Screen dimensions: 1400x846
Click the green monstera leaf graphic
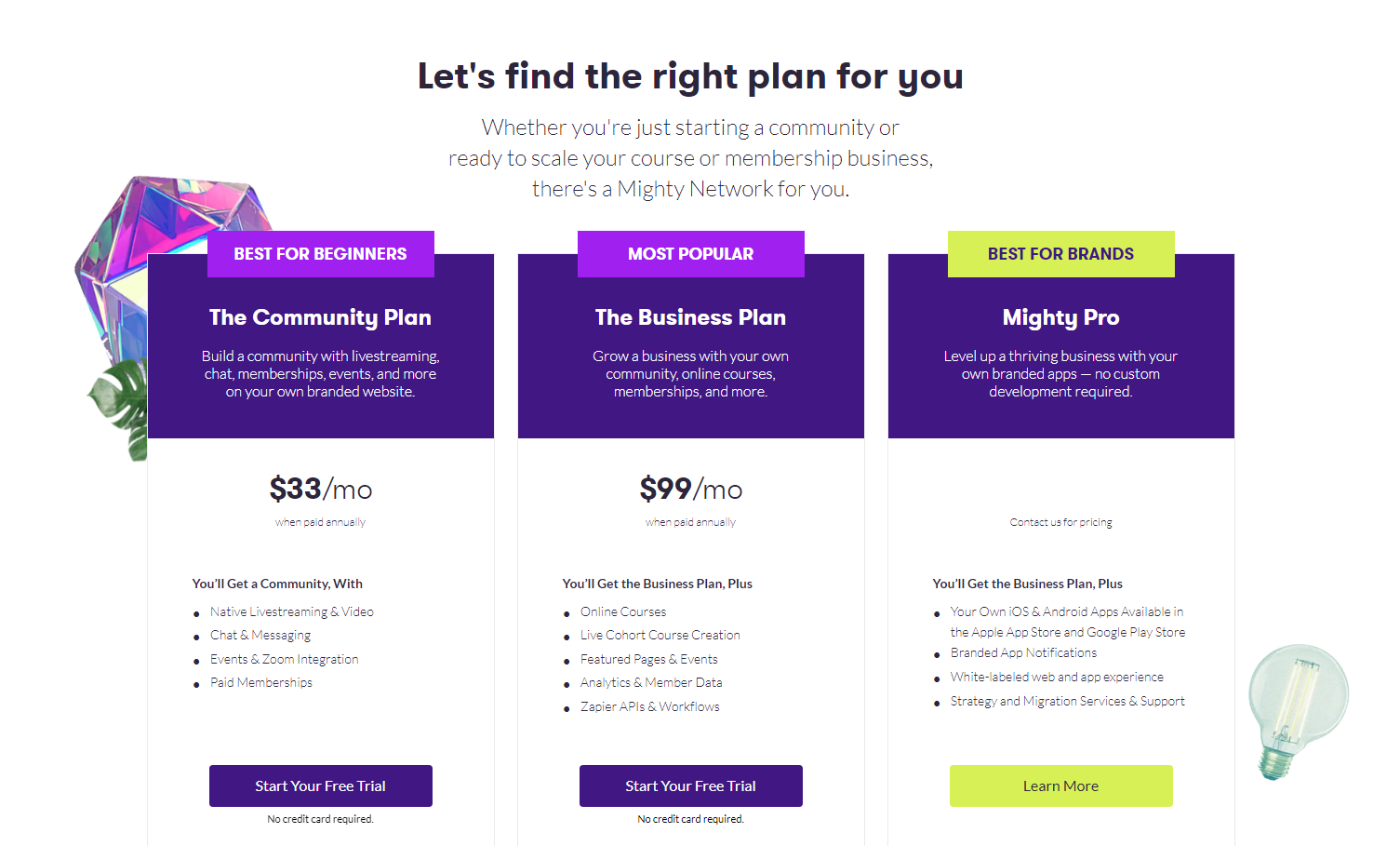pyautogui.click(x=121, y=408)
